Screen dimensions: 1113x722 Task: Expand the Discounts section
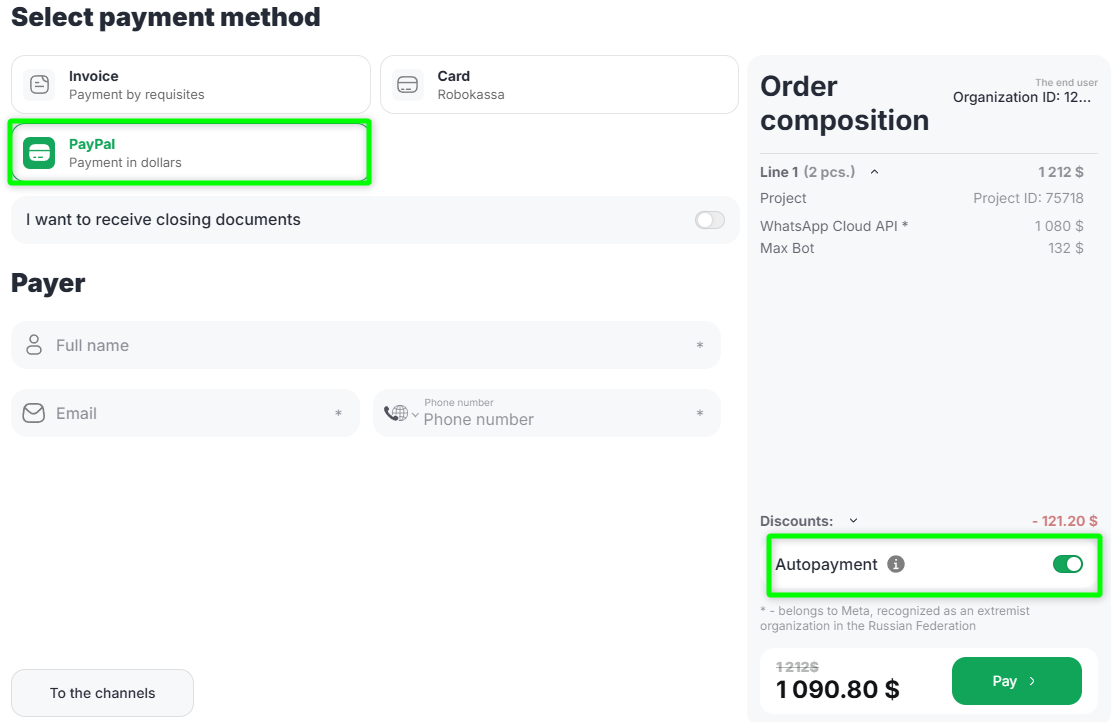click(853, 521)
